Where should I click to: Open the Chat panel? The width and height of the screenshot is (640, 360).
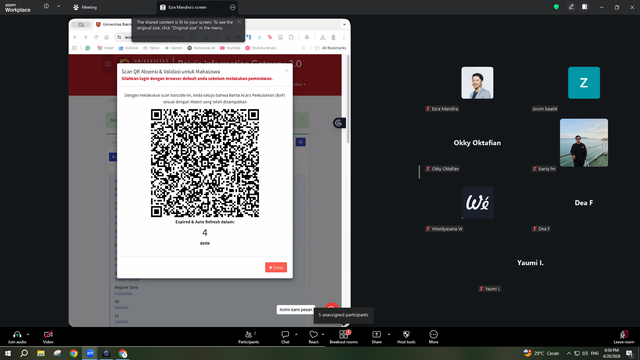click(x=285, y=337)
